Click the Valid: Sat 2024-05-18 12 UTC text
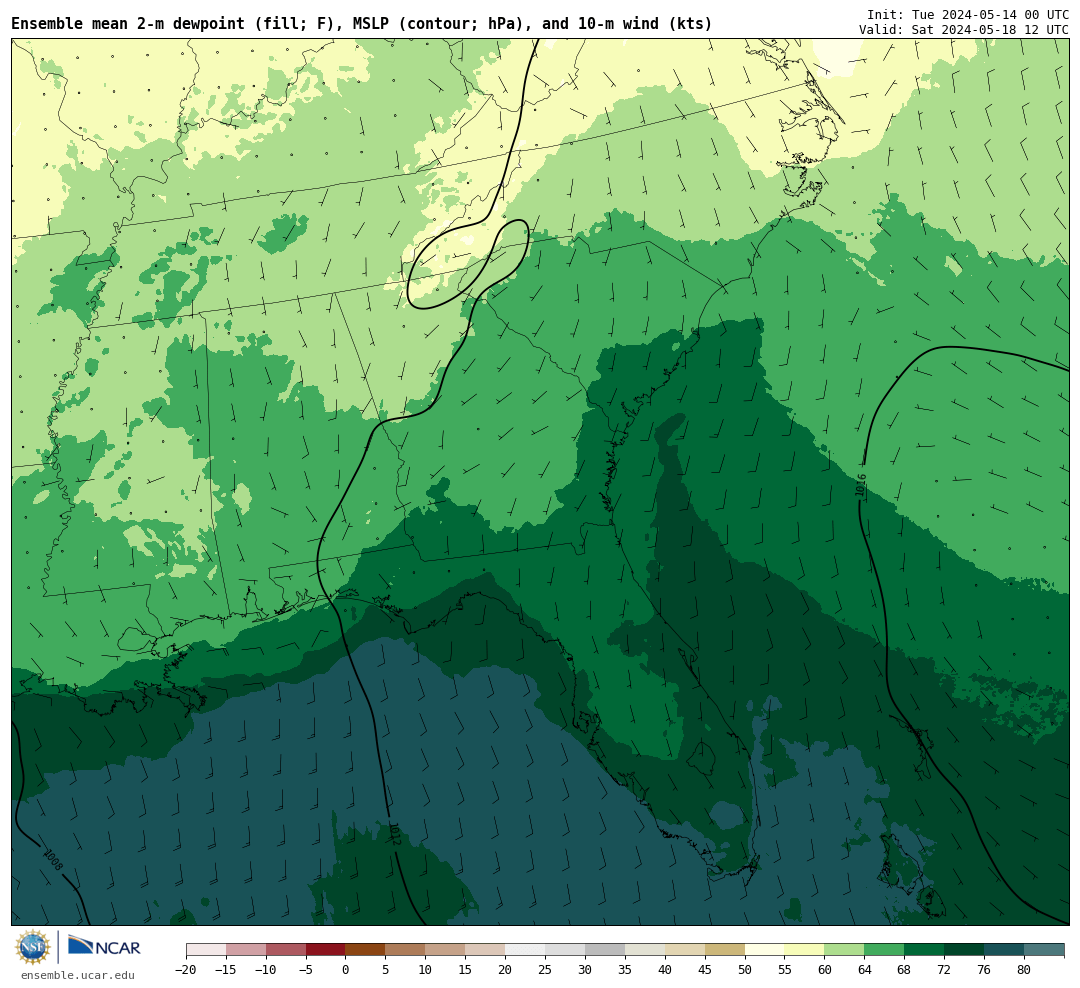This screenshot has height=988, width=1080. (964, 30)
